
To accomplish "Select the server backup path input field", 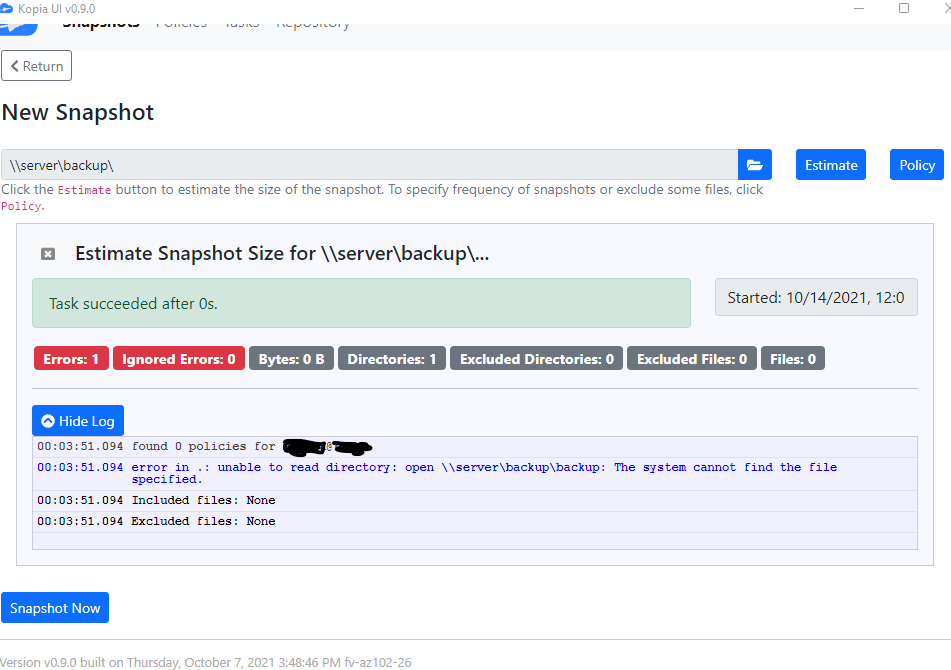I will click(370, 164).
